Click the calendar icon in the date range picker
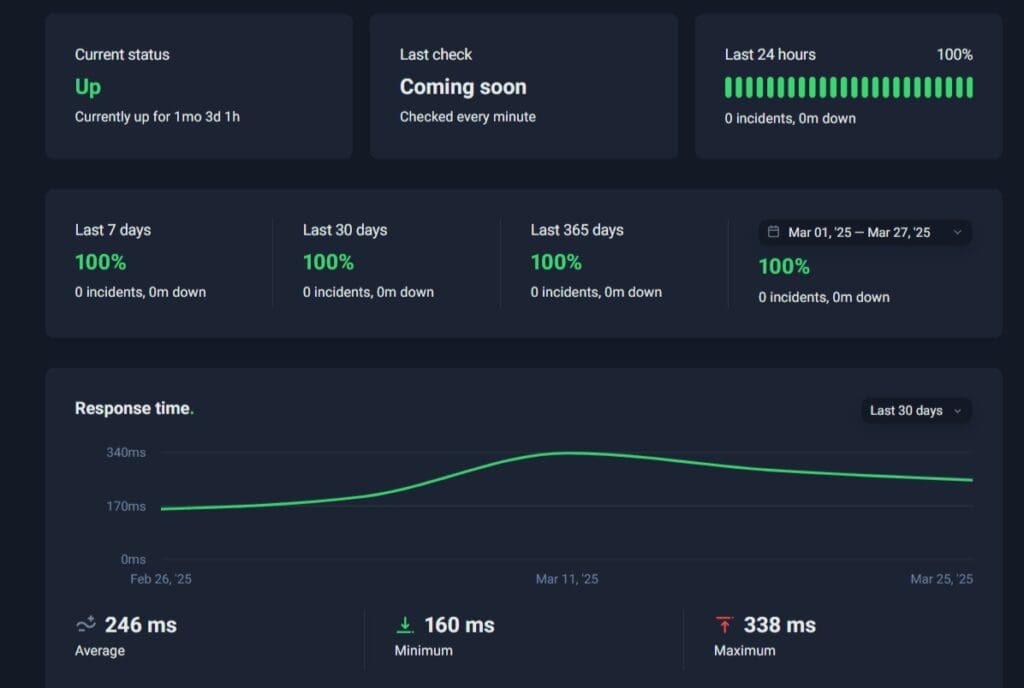 click(774, 231)
